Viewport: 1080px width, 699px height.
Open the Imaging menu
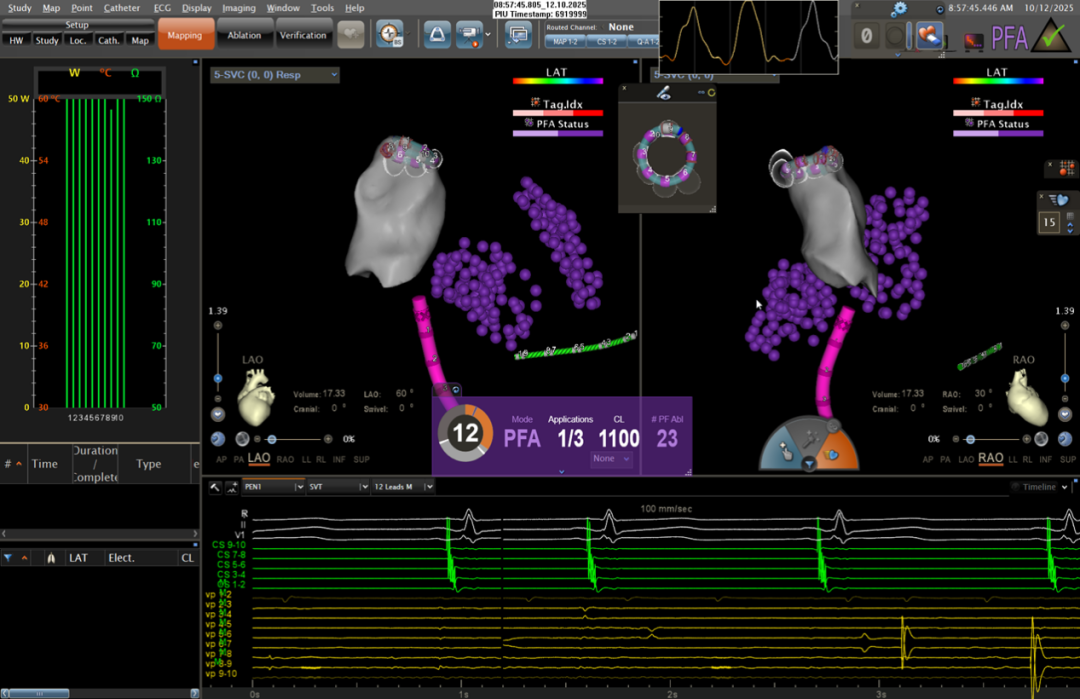[x=238, y=8]
